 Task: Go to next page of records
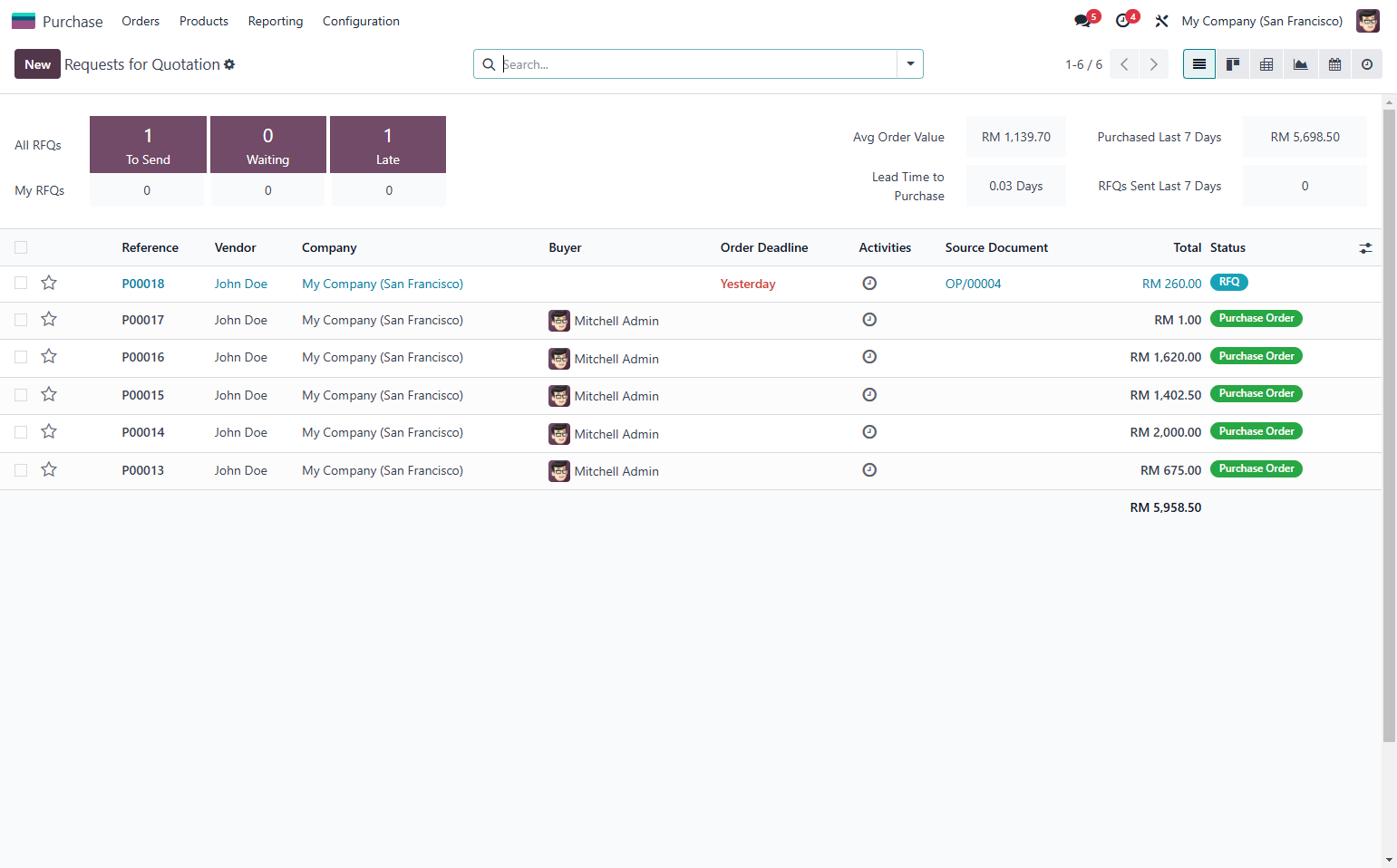1154,64
